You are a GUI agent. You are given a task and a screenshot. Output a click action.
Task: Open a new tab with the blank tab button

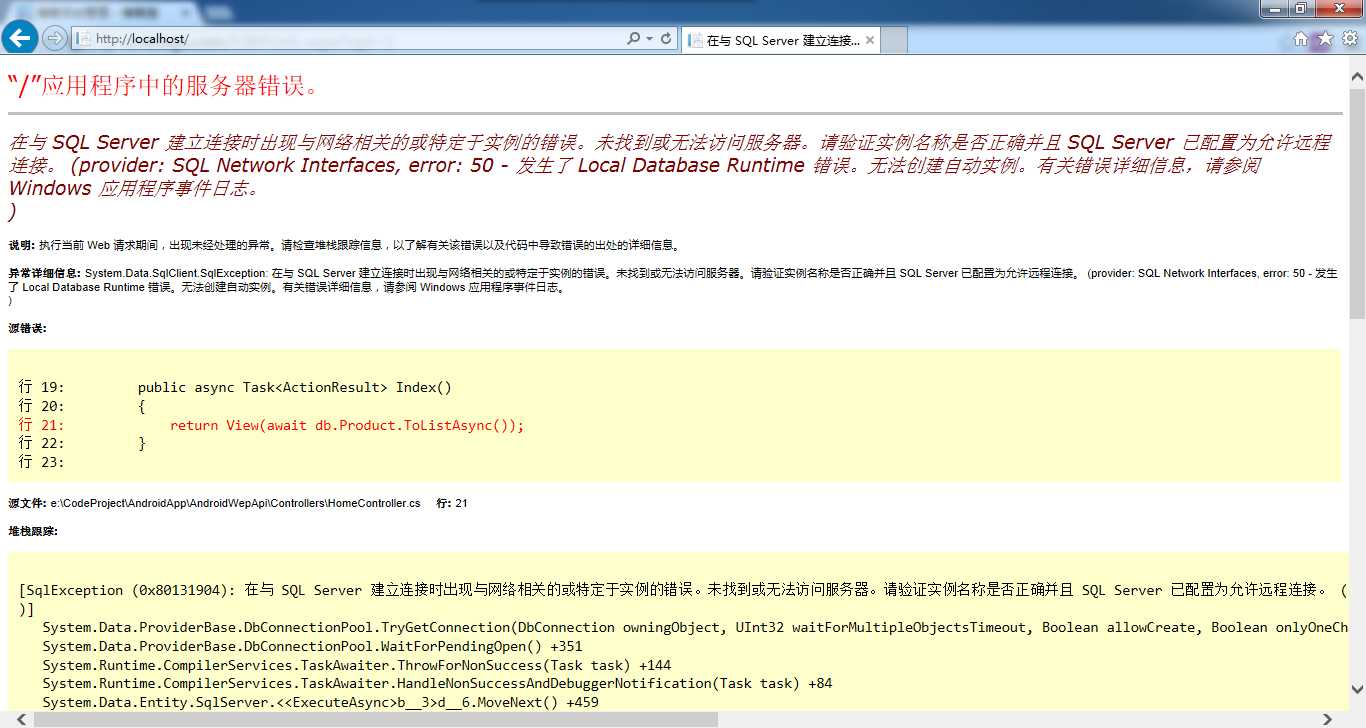pos(894,41)
